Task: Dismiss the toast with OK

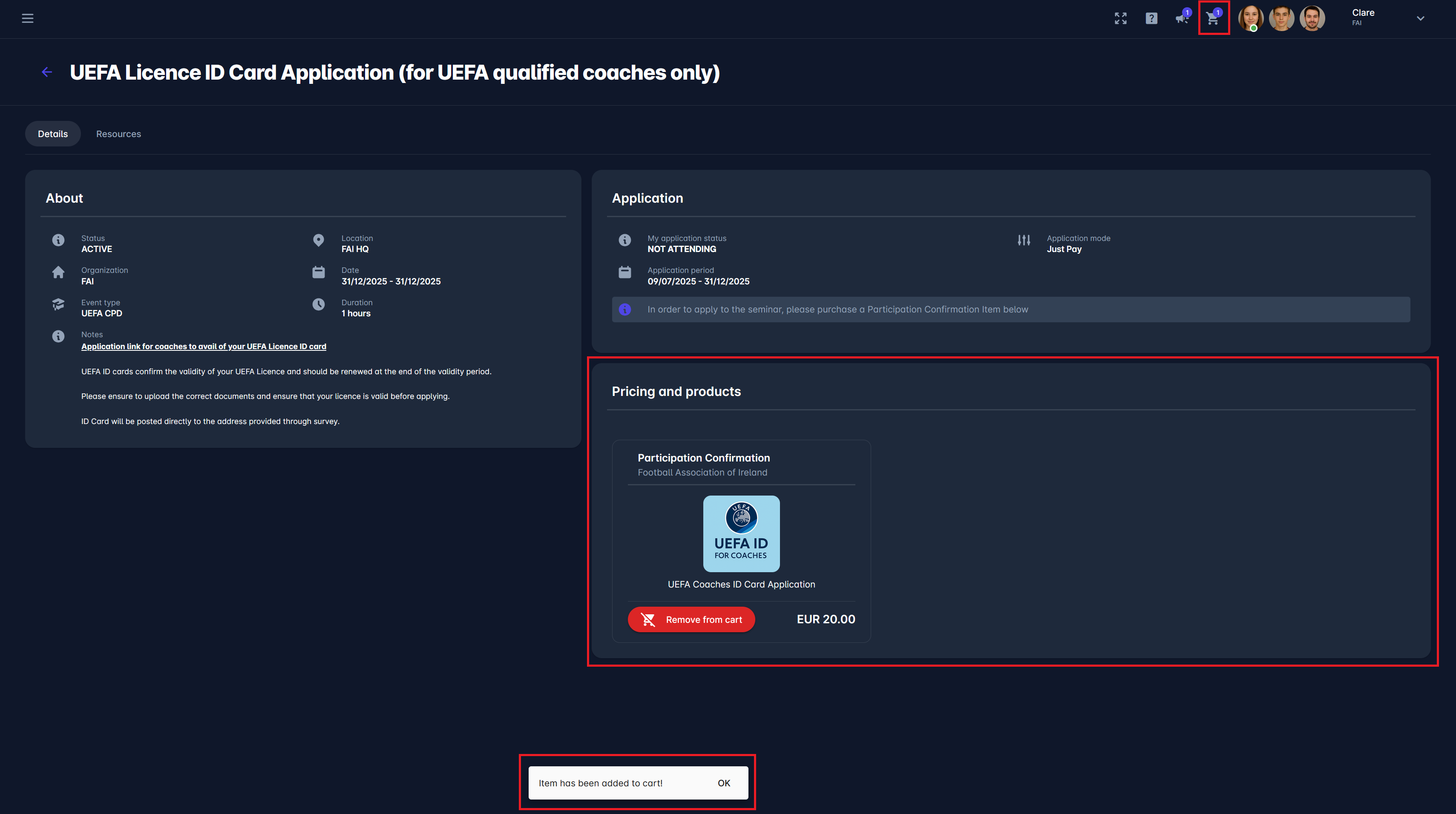Action: tap(723, 783)
